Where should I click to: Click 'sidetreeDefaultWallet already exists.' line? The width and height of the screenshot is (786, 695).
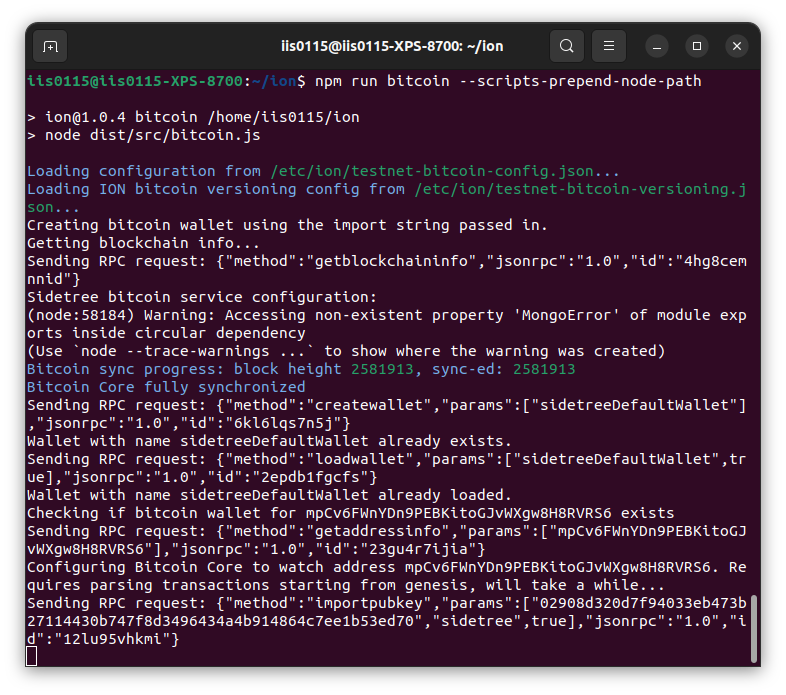(x=269, y=441)
